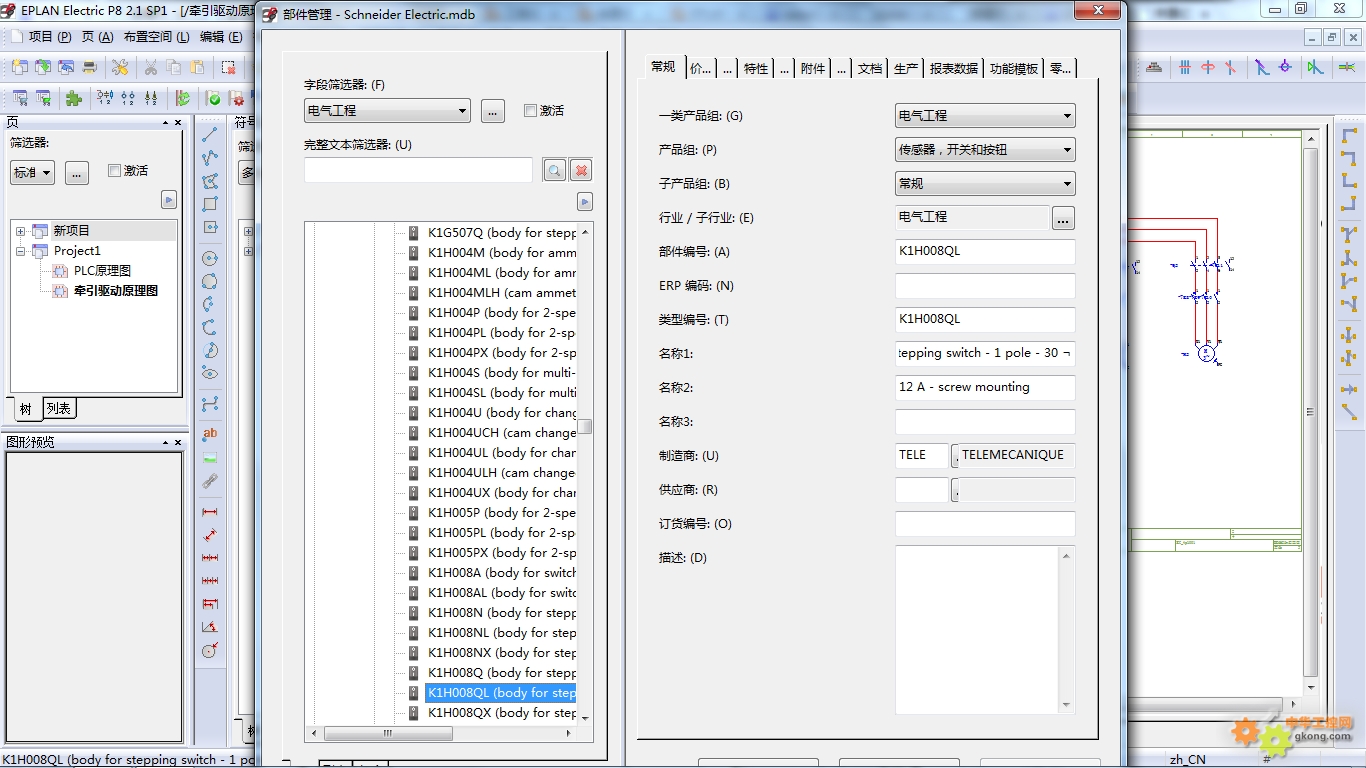Click the ERP 编码 input field
1366x768 pixels.
pos(985,286)
